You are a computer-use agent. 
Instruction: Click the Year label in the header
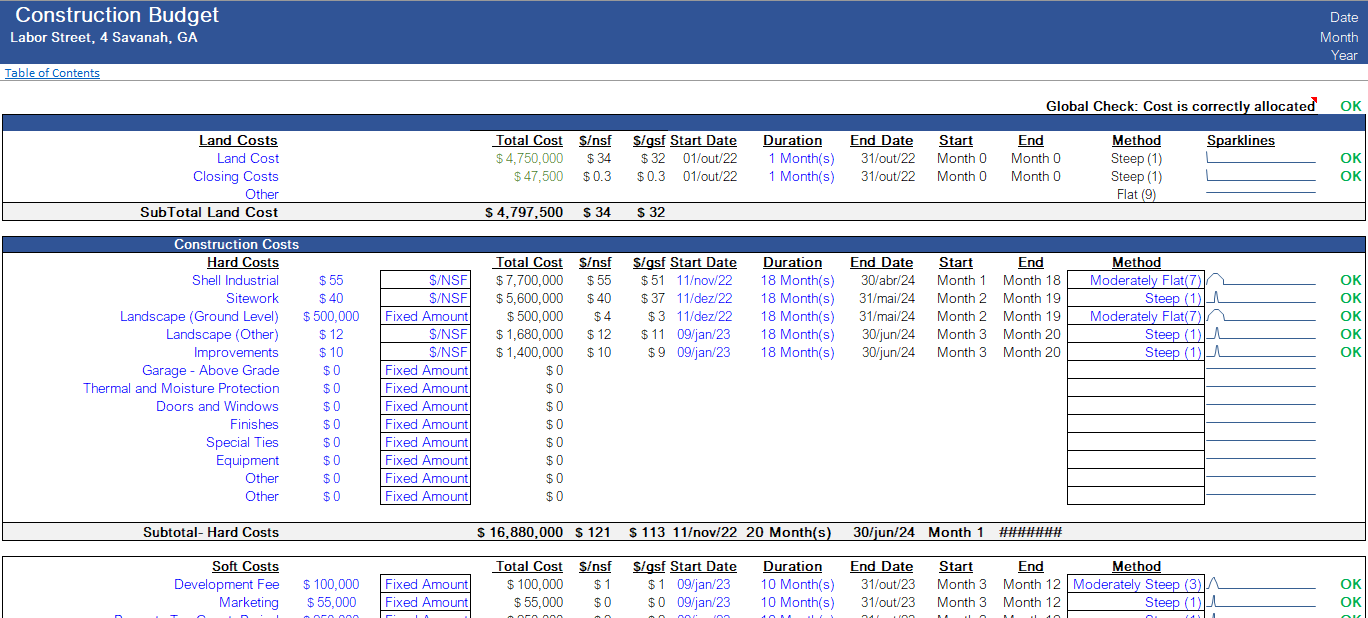(x=1344, y=55)
